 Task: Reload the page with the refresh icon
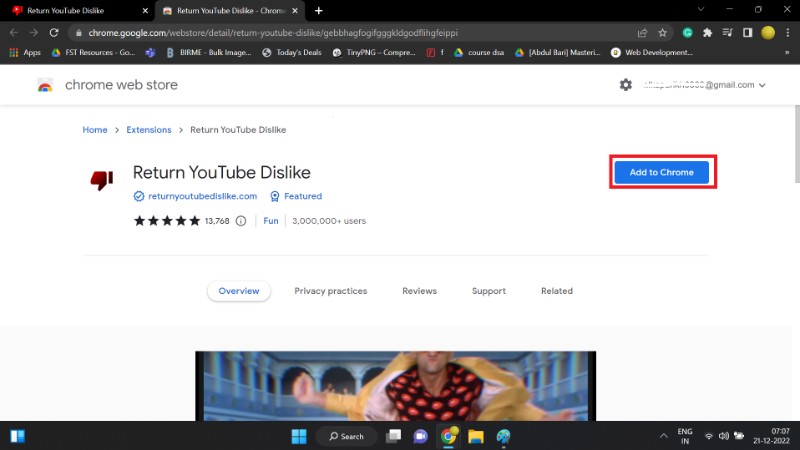coord(54,32)
